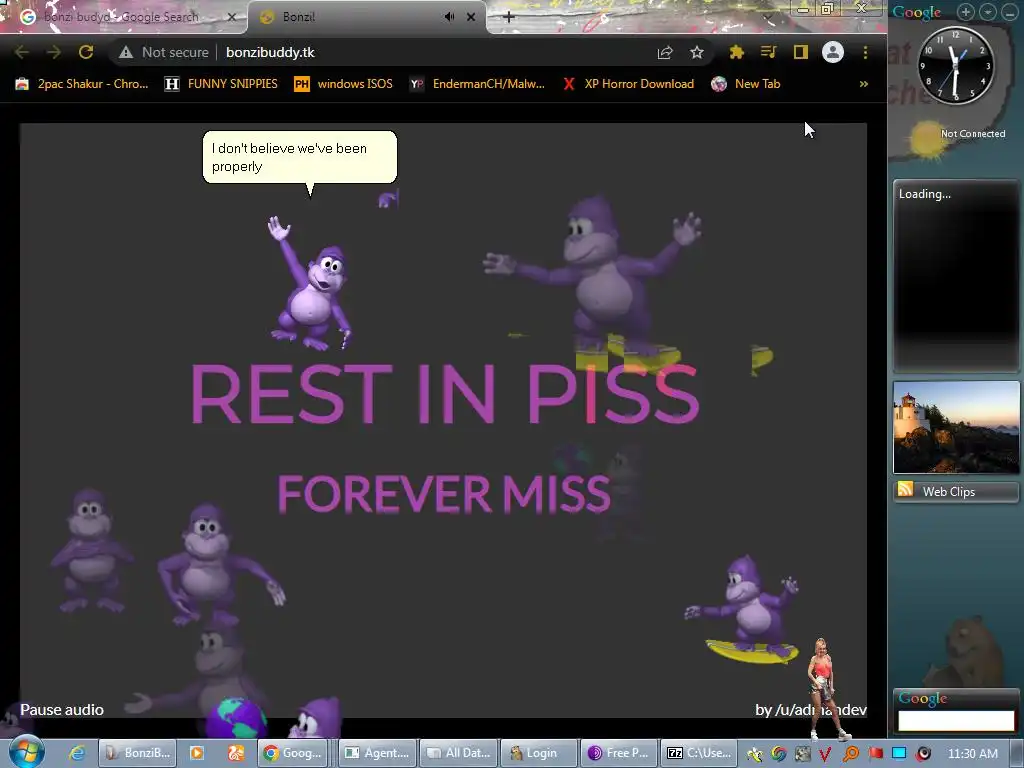Image resolution: width=1024 pixels, height=768 pixels.
Task: Open the orange UC browser taskbar icon
Action: (236, 753)
